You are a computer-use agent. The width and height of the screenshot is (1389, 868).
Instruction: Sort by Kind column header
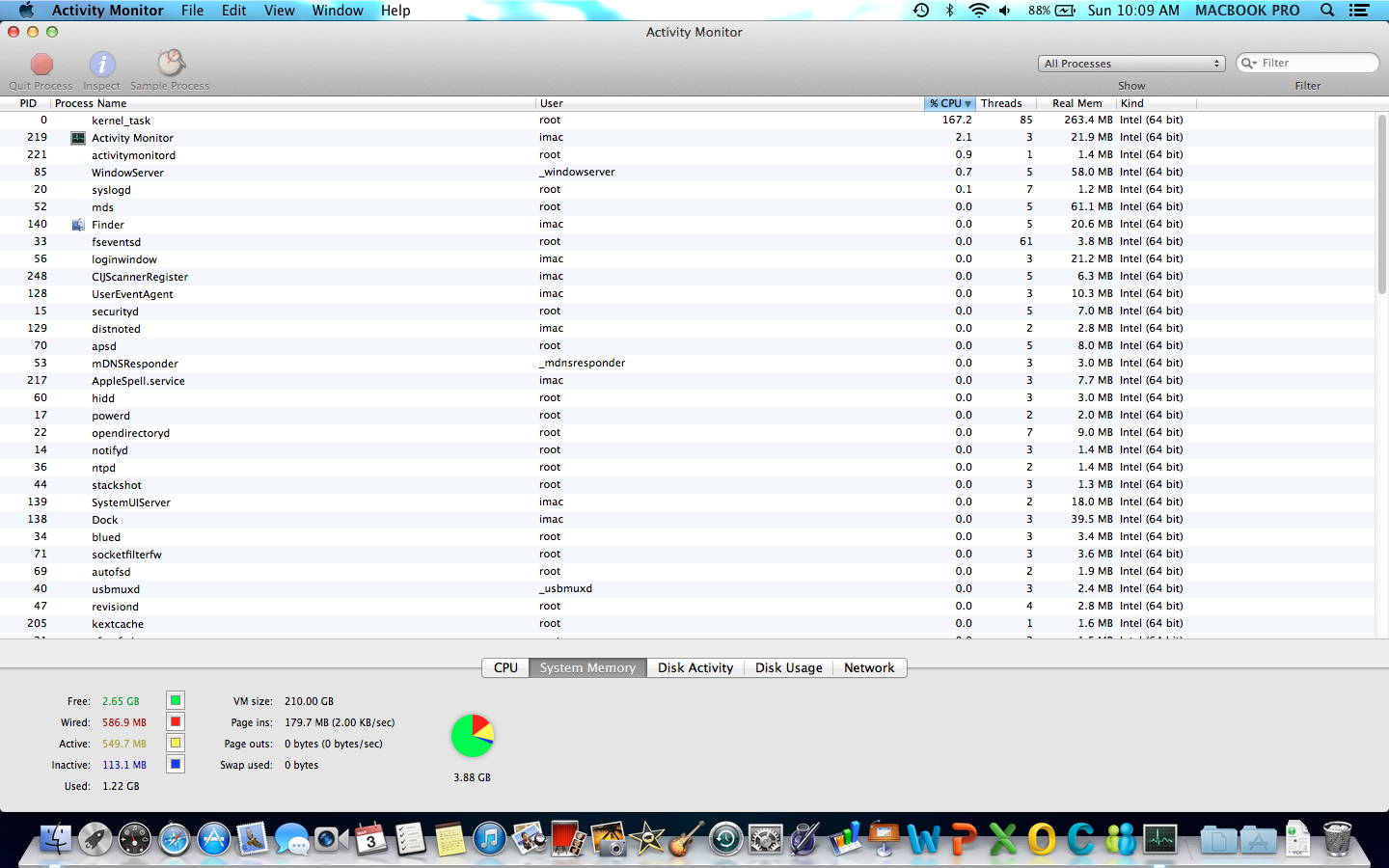click(x=1157, y=103)
